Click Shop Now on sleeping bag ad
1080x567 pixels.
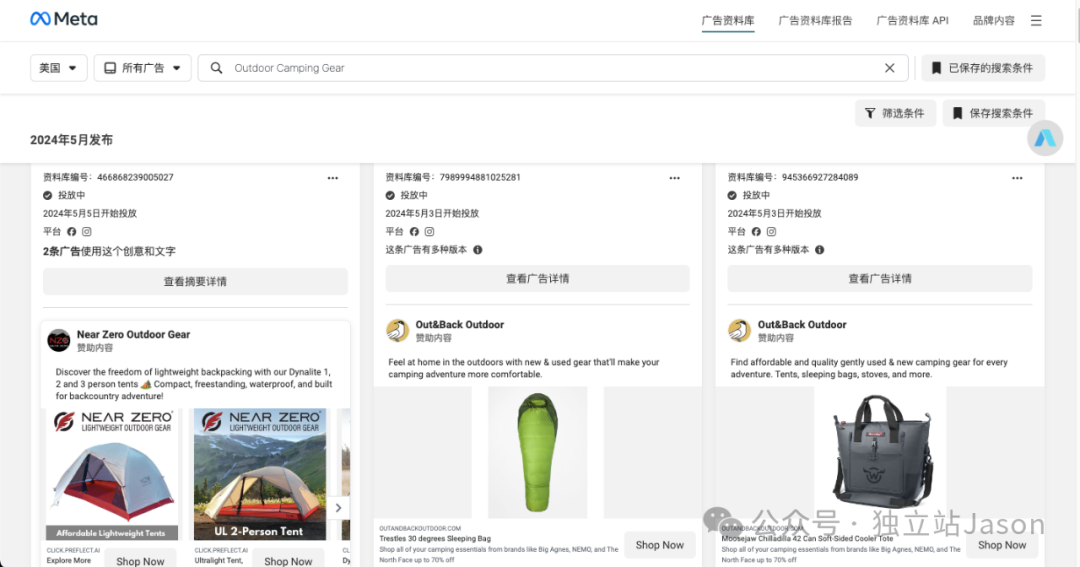pyautogui.click(x=660, y=545)
